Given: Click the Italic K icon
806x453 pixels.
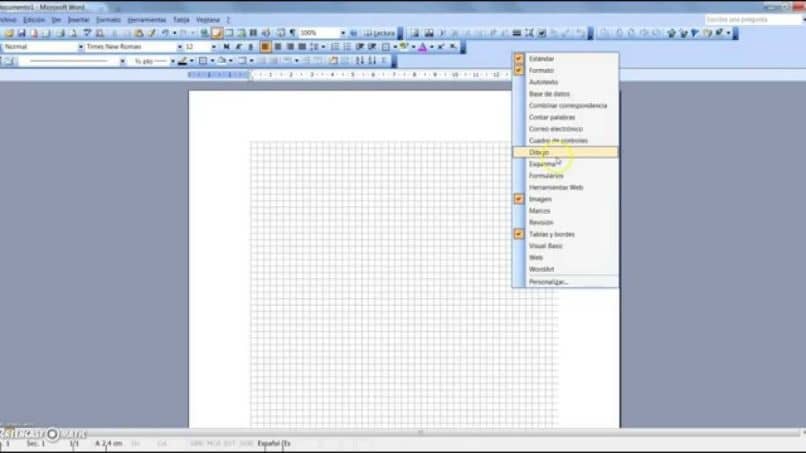Looking at the screenshot, I should 239,47.
